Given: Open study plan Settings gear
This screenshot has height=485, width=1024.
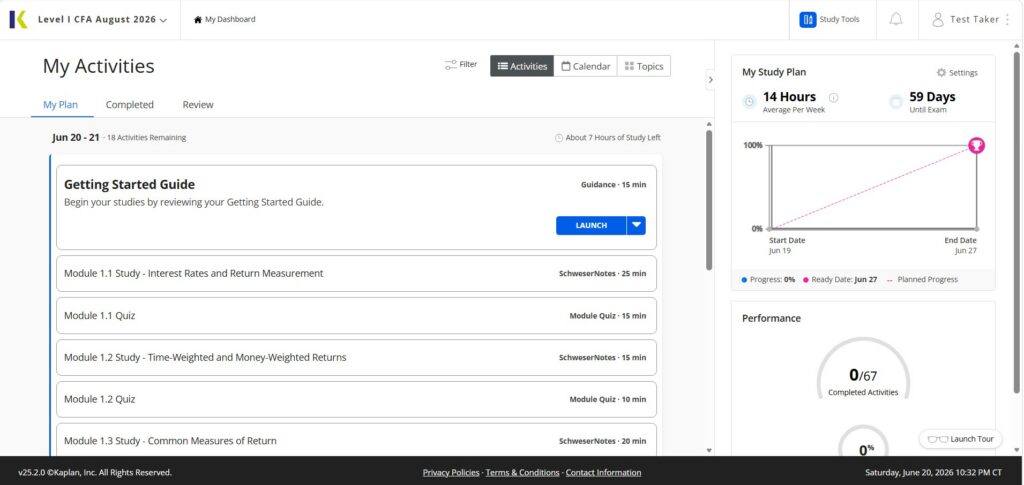Looking at the screenshot, I should [x=941, y=72].
